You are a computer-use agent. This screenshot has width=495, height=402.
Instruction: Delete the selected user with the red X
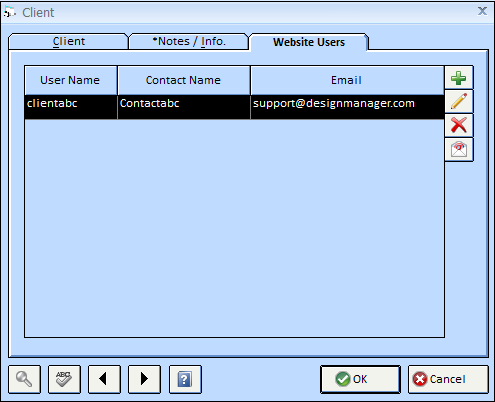pyautogui.click(x=459, y=125)
